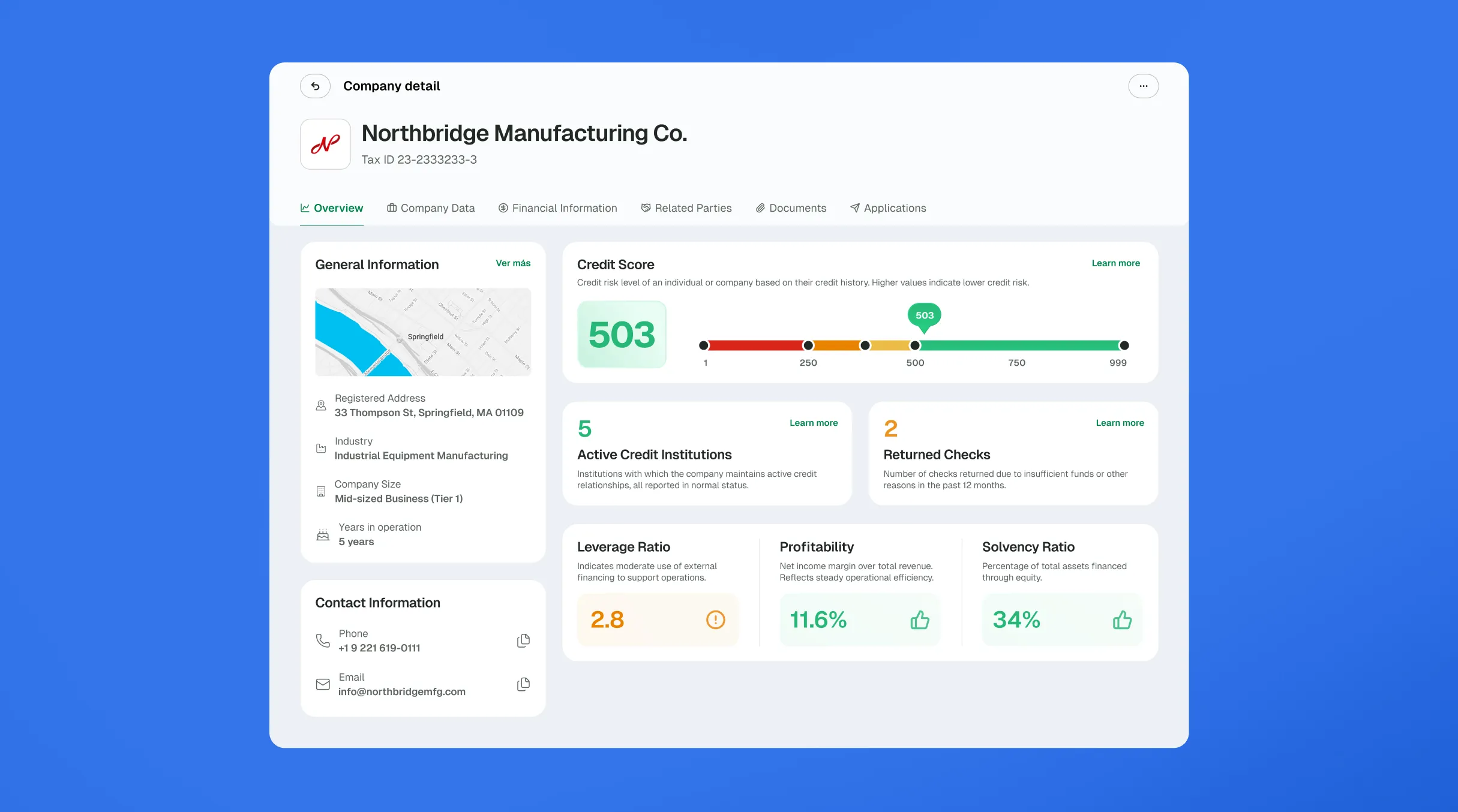Screen dimensions: 1458x812
Task: Click the red segment of credit score bar
Action: [x=756, y=345]
